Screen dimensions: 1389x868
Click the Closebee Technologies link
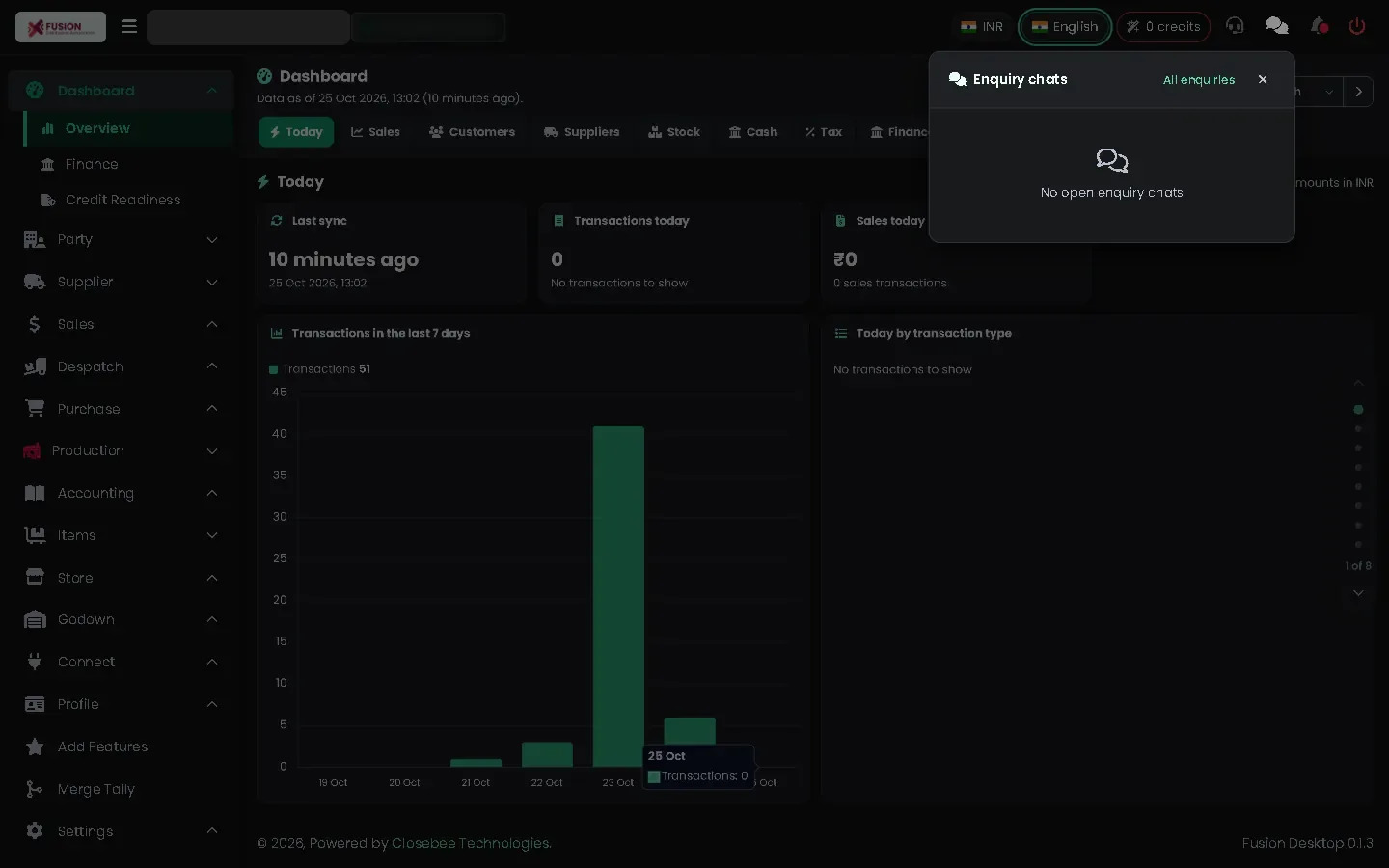tap(471, 843)
